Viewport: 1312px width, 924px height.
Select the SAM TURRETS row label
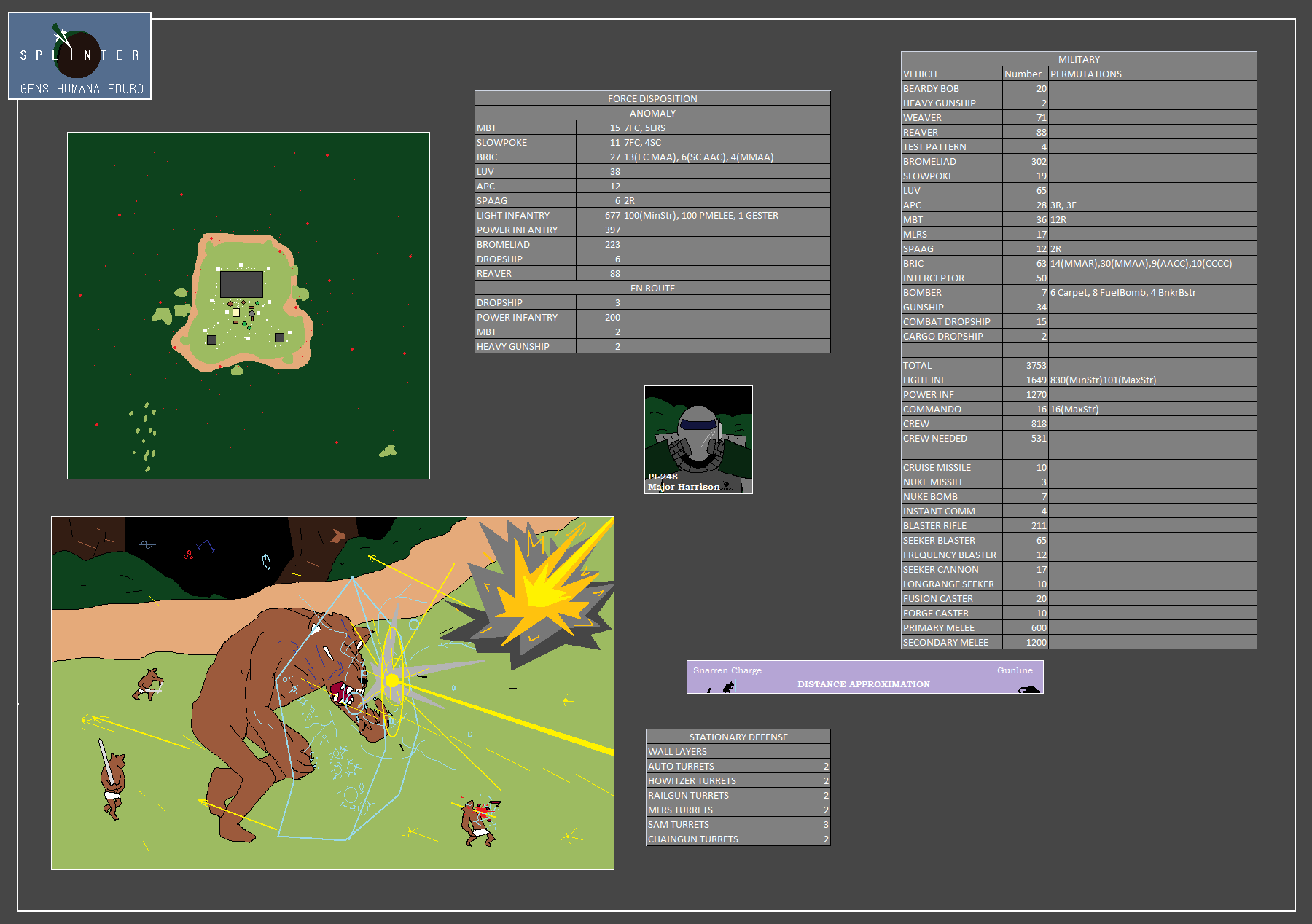(678, 824)
